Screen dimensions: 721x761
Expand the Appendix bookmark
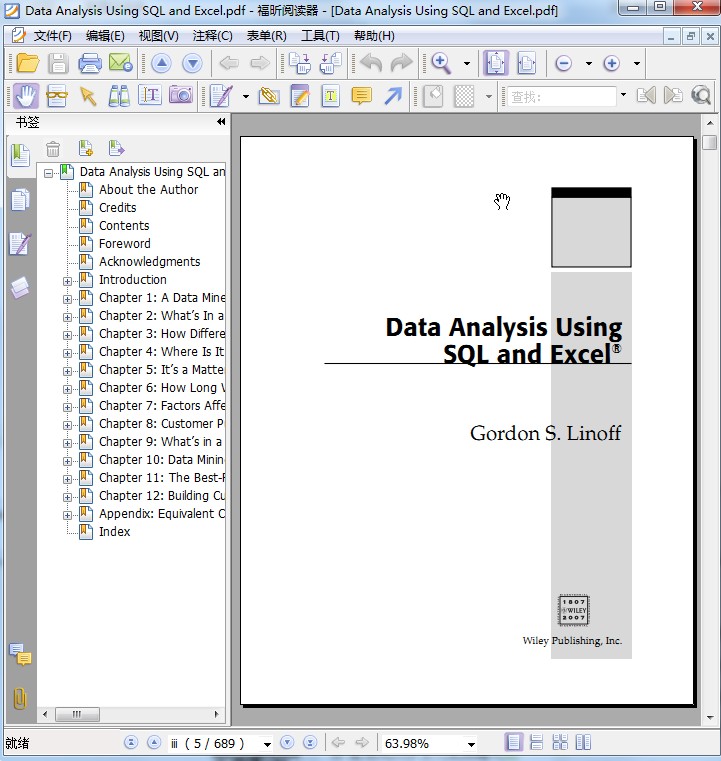coord(67,515)
